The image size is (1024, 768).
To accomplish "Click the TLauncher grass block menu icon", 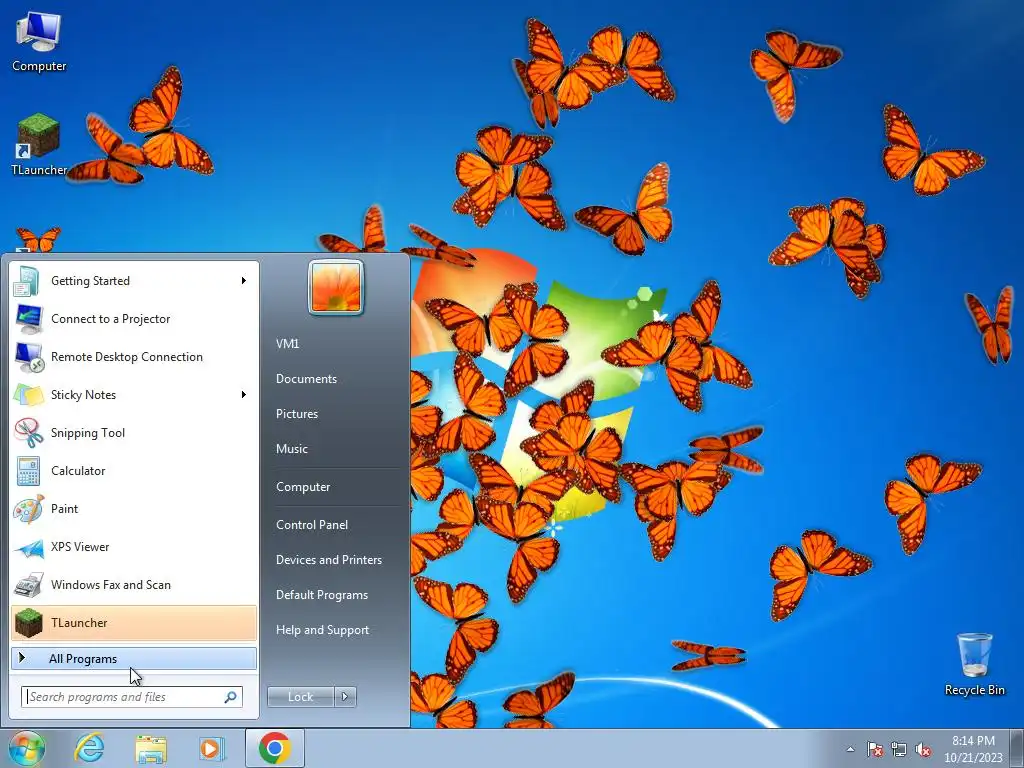I will [x=28, y=622].
